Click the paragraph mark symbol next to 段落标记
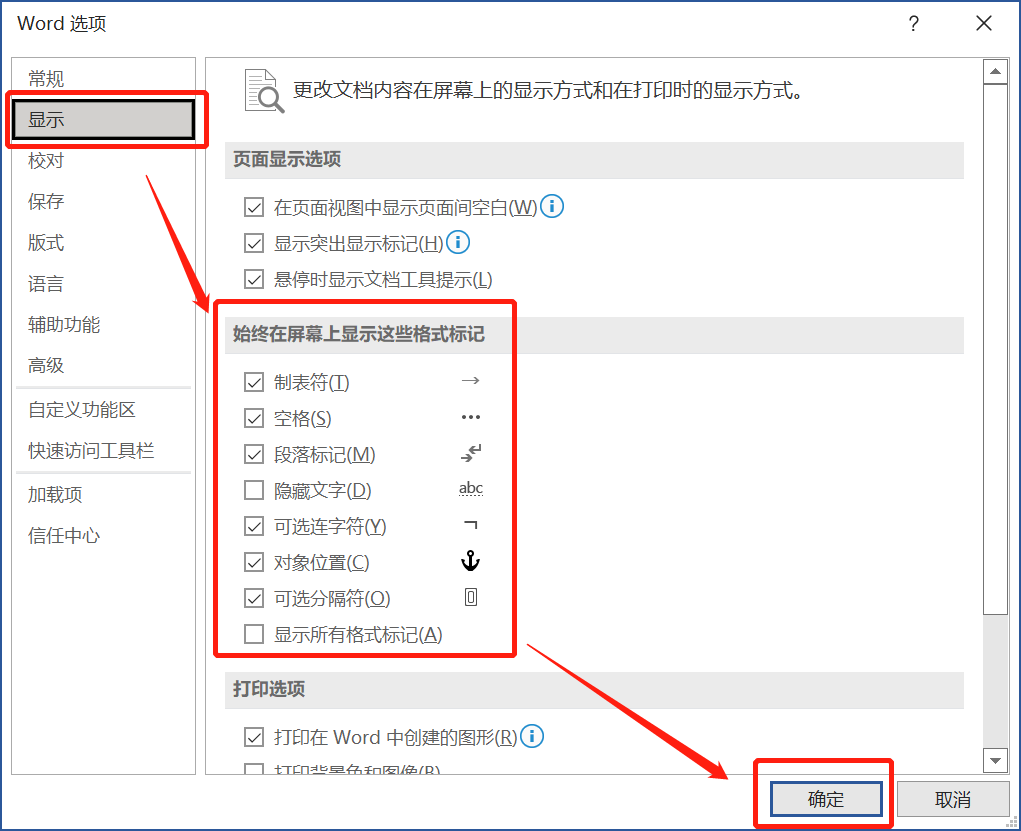The height and width of the screenshot is (831, 1021). pos(470,453)
